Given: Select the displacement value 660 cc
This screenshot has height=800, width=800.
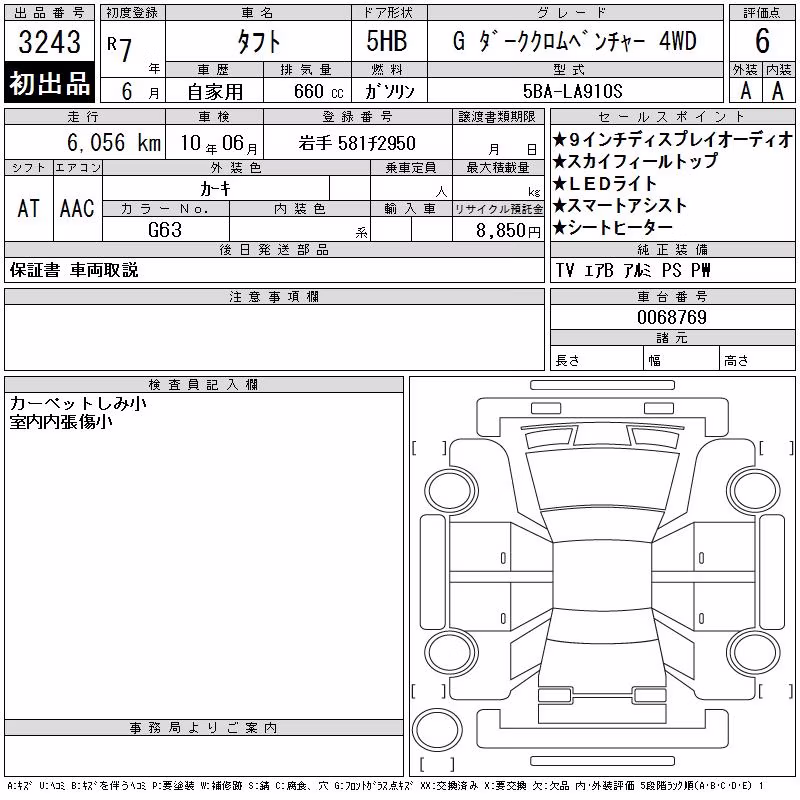Looking at the screenshot, I should tap(318, 92).
